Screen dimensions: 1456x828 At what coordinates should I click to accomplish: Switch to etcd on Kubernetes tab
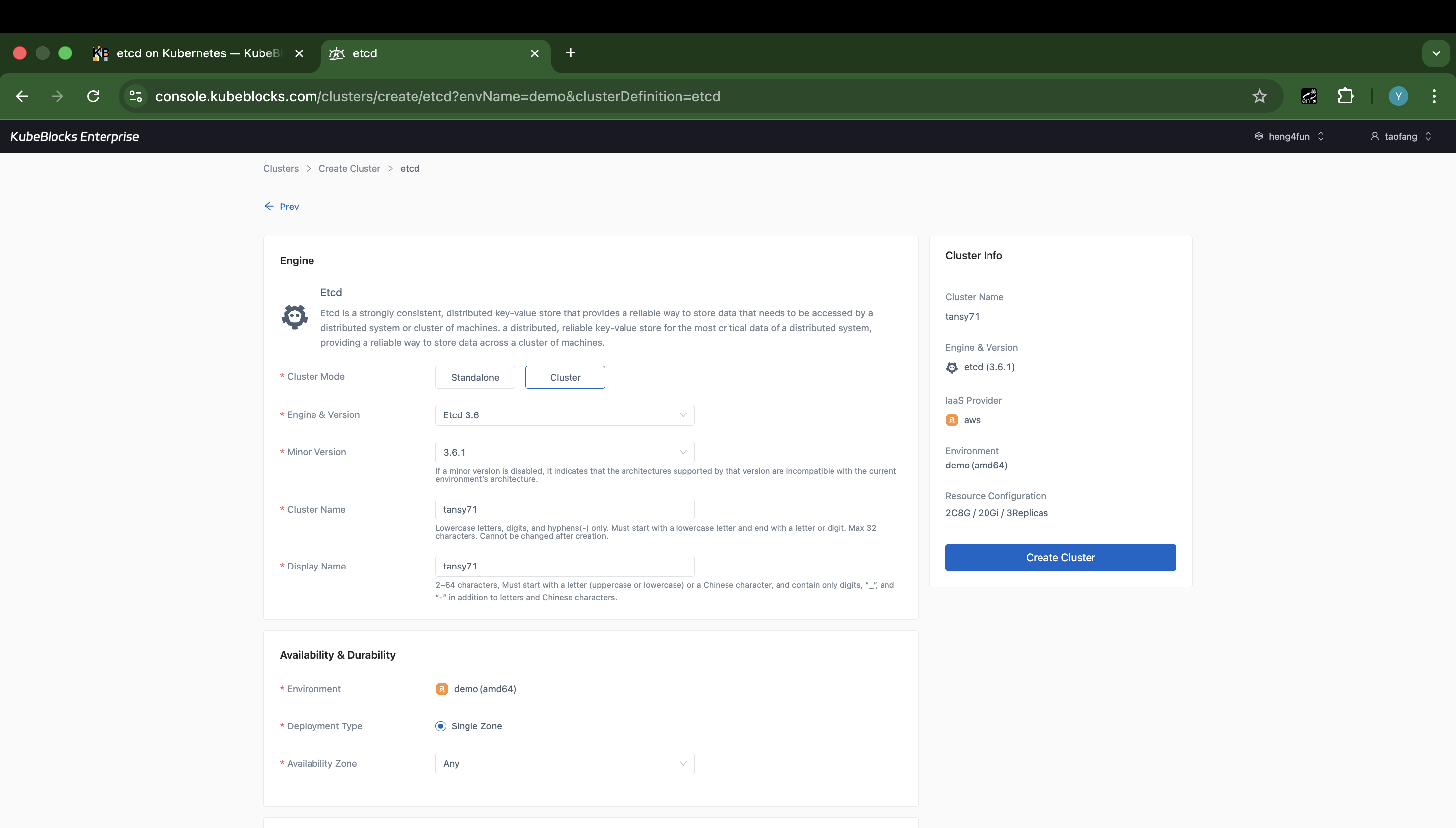pos(199,53)
